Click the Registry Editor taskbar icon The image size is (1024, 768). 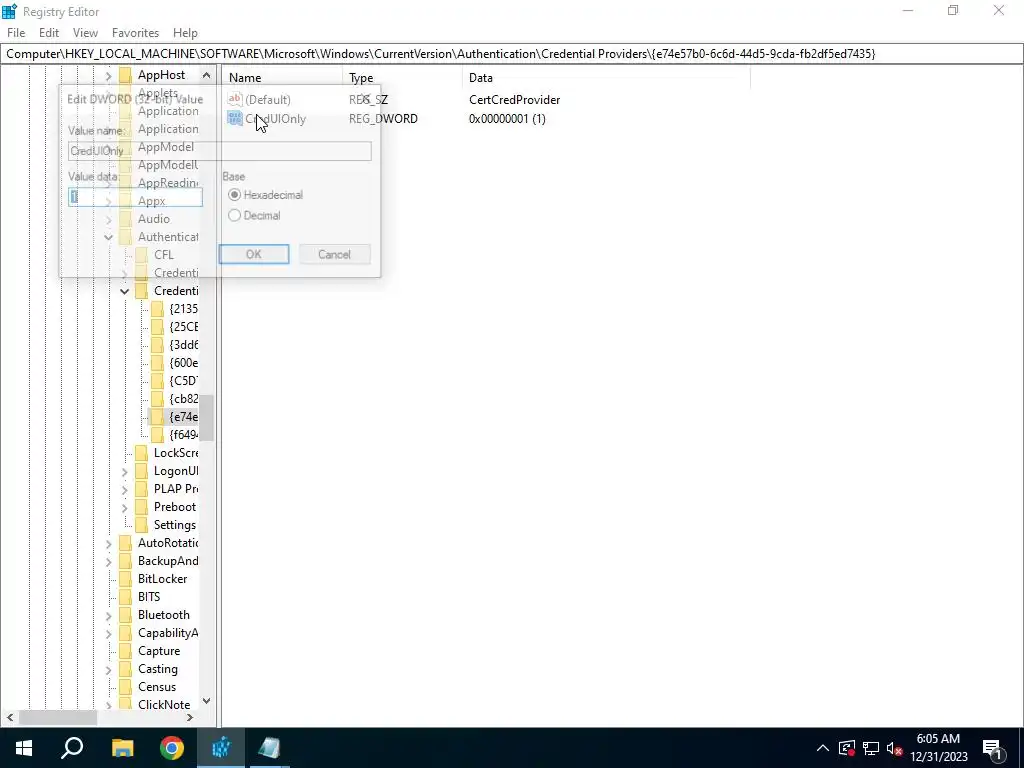click(221, 748)
